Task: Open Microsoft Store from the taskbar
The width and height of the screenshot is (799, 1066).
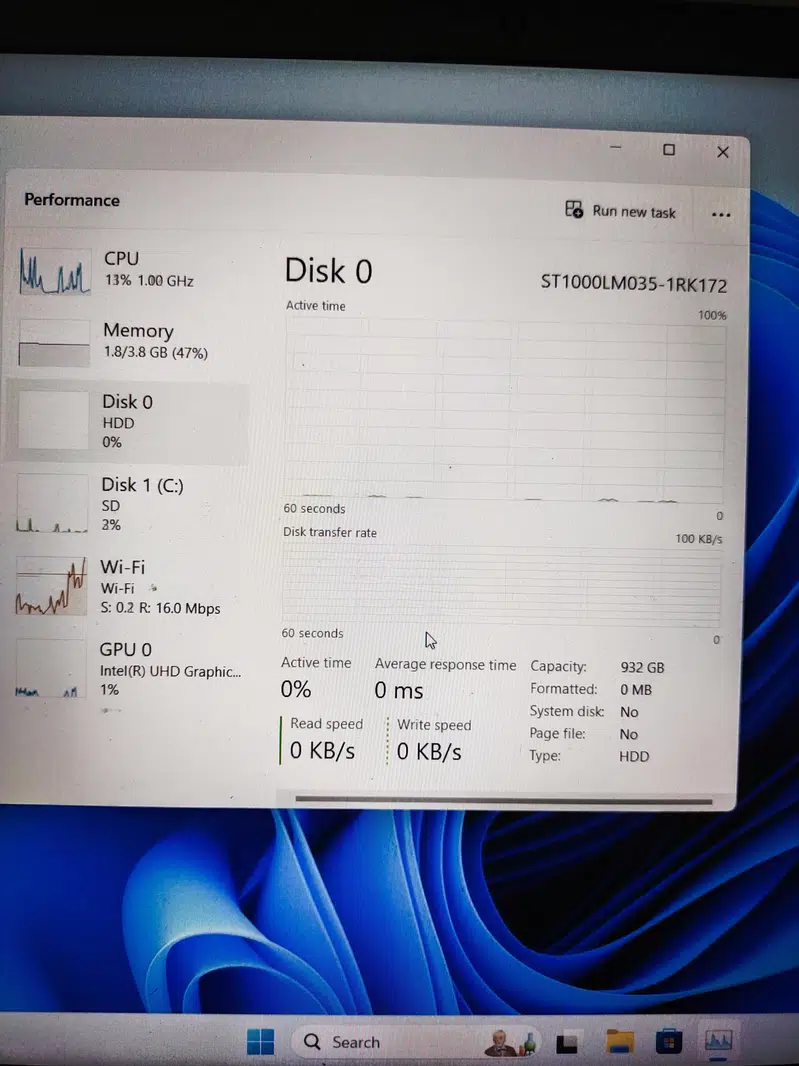Action: pos(668,1042)
